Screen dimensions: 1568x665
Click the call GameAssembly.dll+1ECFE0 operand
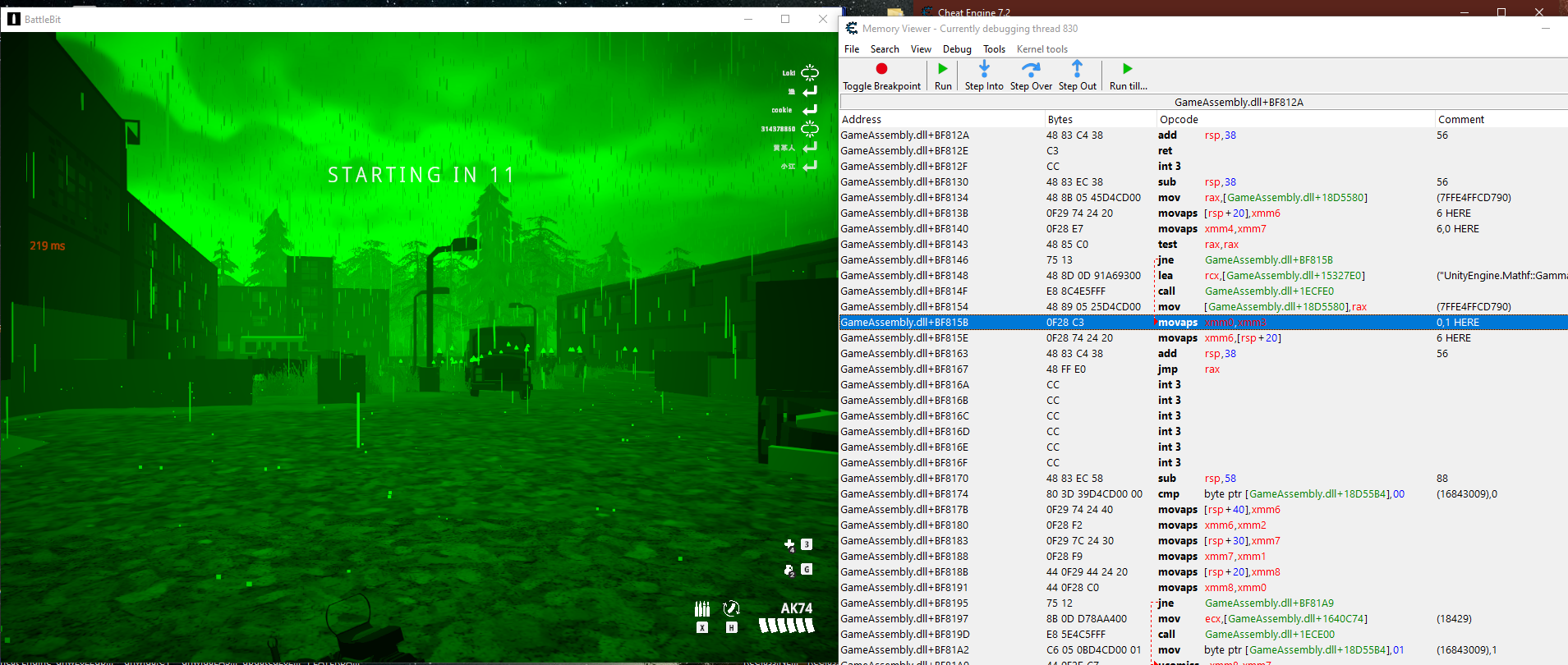pos(1269,291)
